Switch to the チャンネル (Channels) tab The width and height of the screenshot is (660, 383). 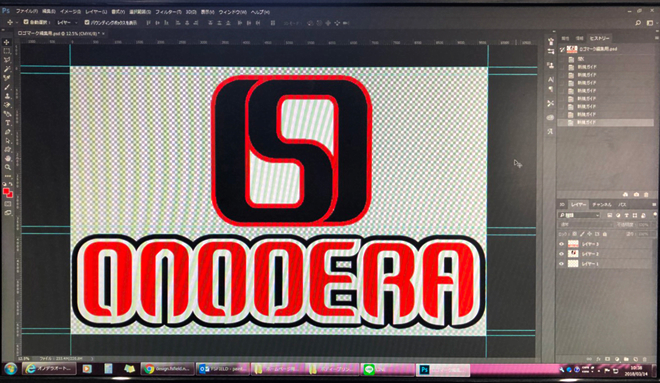[x=602, y=205]
